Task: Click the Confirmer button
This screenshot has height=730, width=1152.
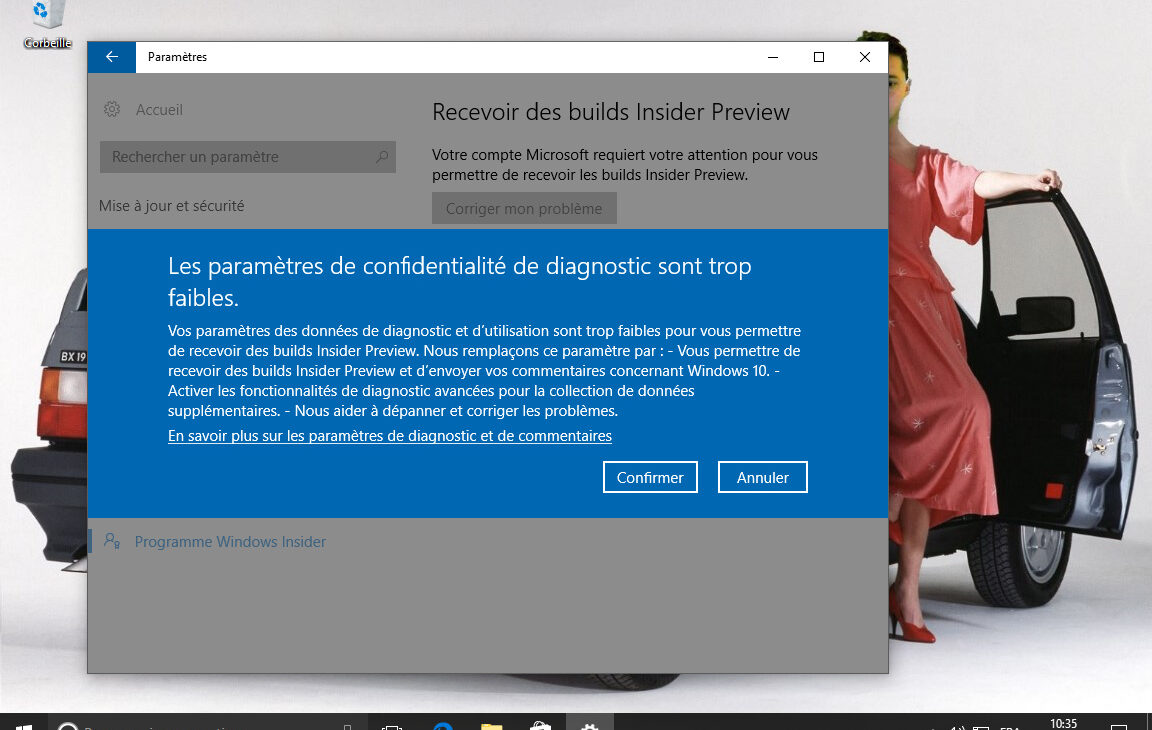Action: (649, 477)
